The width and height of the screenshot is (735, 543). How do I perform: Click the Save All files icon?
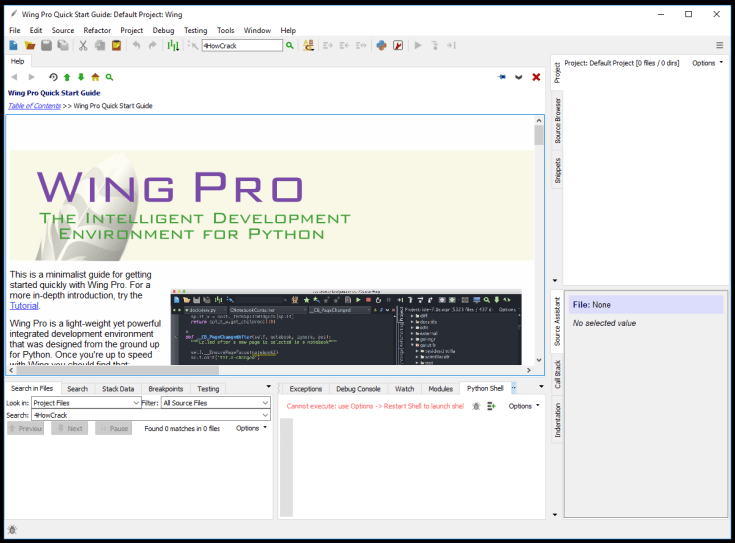63,45
